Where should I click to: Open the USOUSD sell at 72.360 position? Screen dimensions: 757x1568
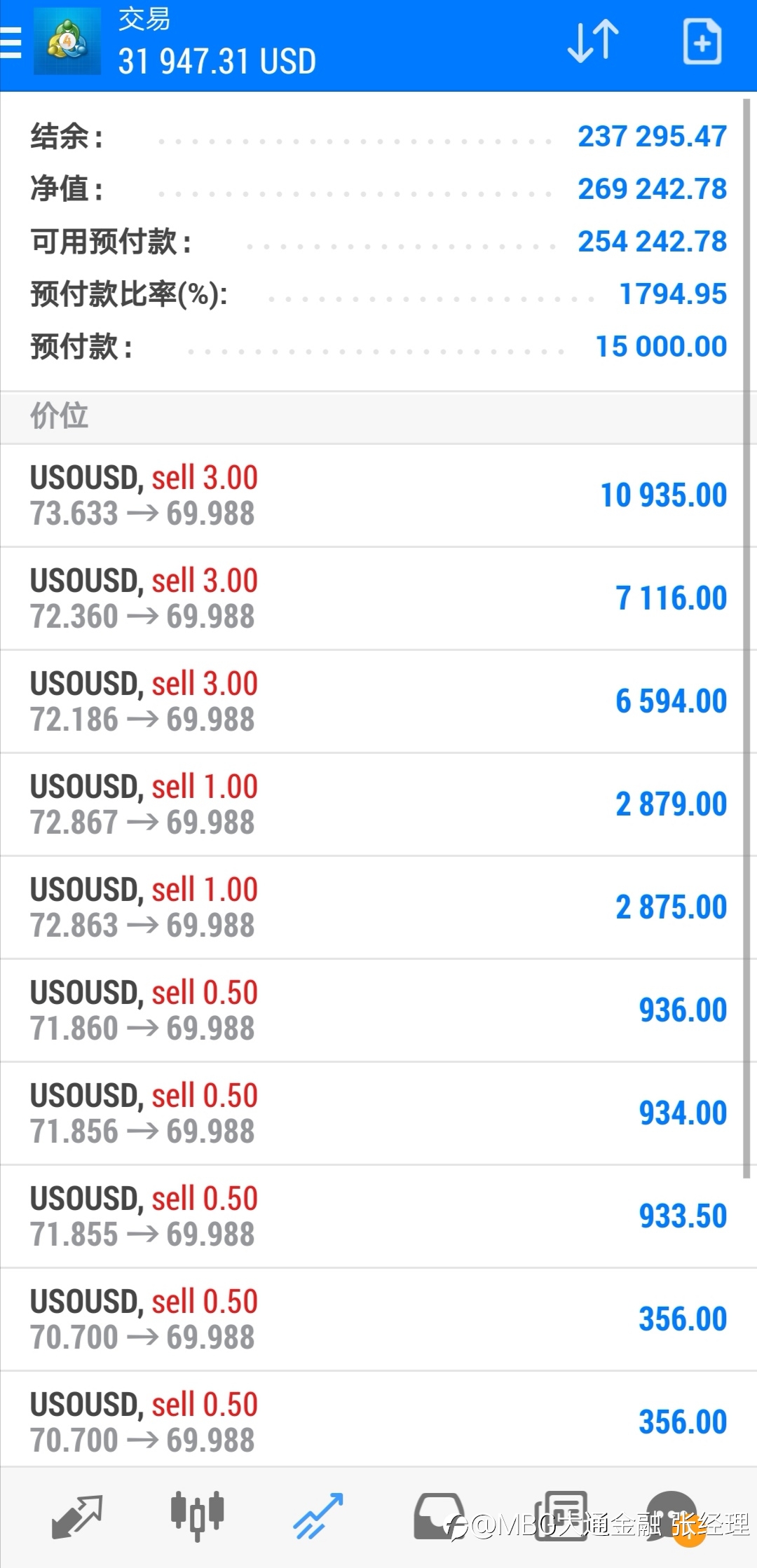click(x=371, y=598)
